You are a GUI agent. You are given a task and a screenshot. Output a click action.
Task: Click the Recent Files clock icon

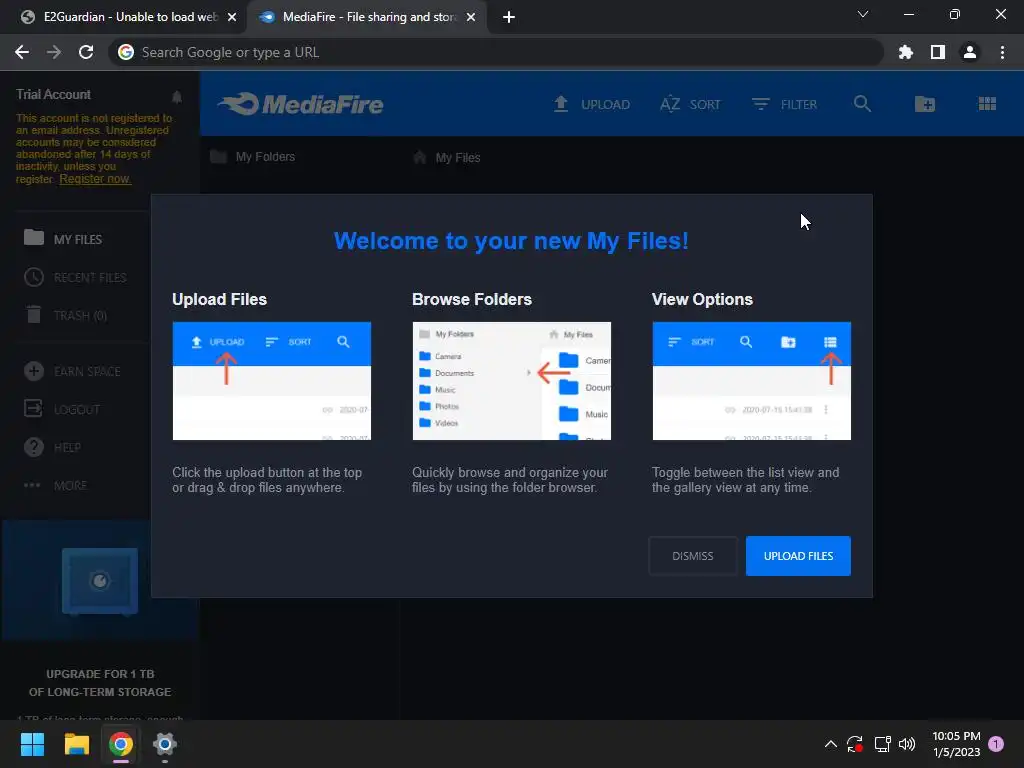coord(34,277)
